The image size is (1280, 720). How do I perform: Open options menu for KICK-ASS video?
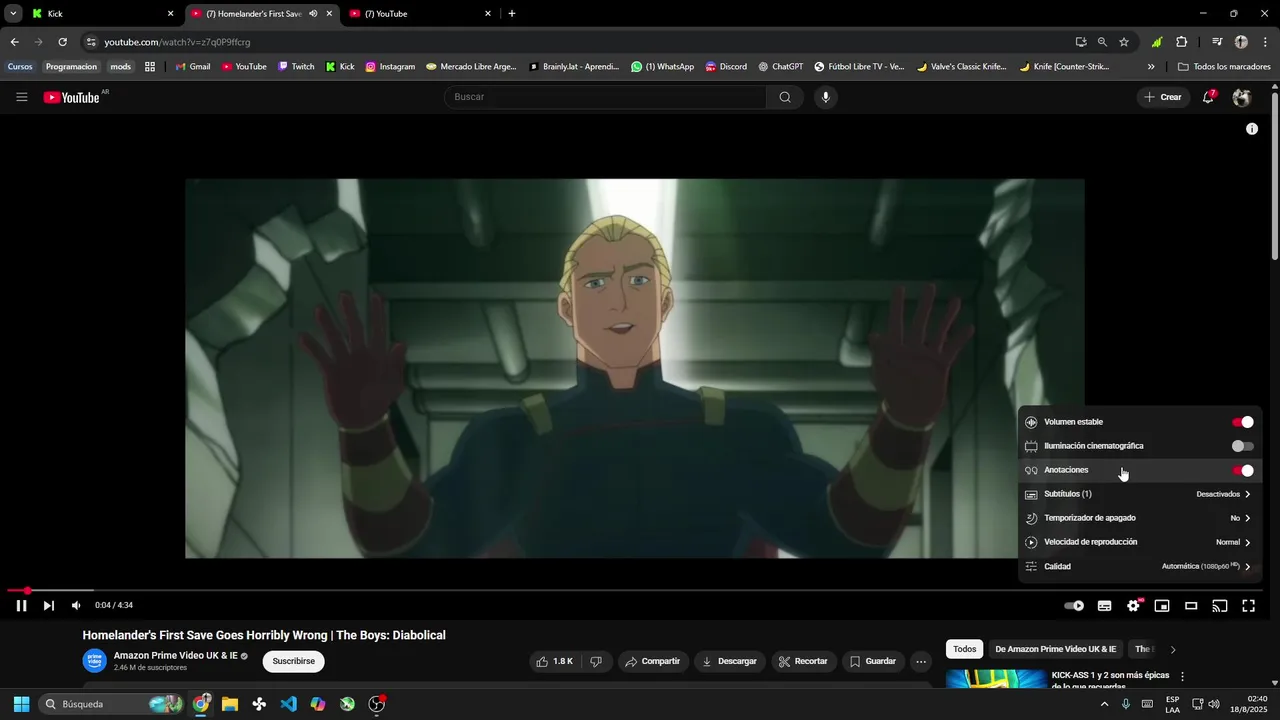point(1182,677)
